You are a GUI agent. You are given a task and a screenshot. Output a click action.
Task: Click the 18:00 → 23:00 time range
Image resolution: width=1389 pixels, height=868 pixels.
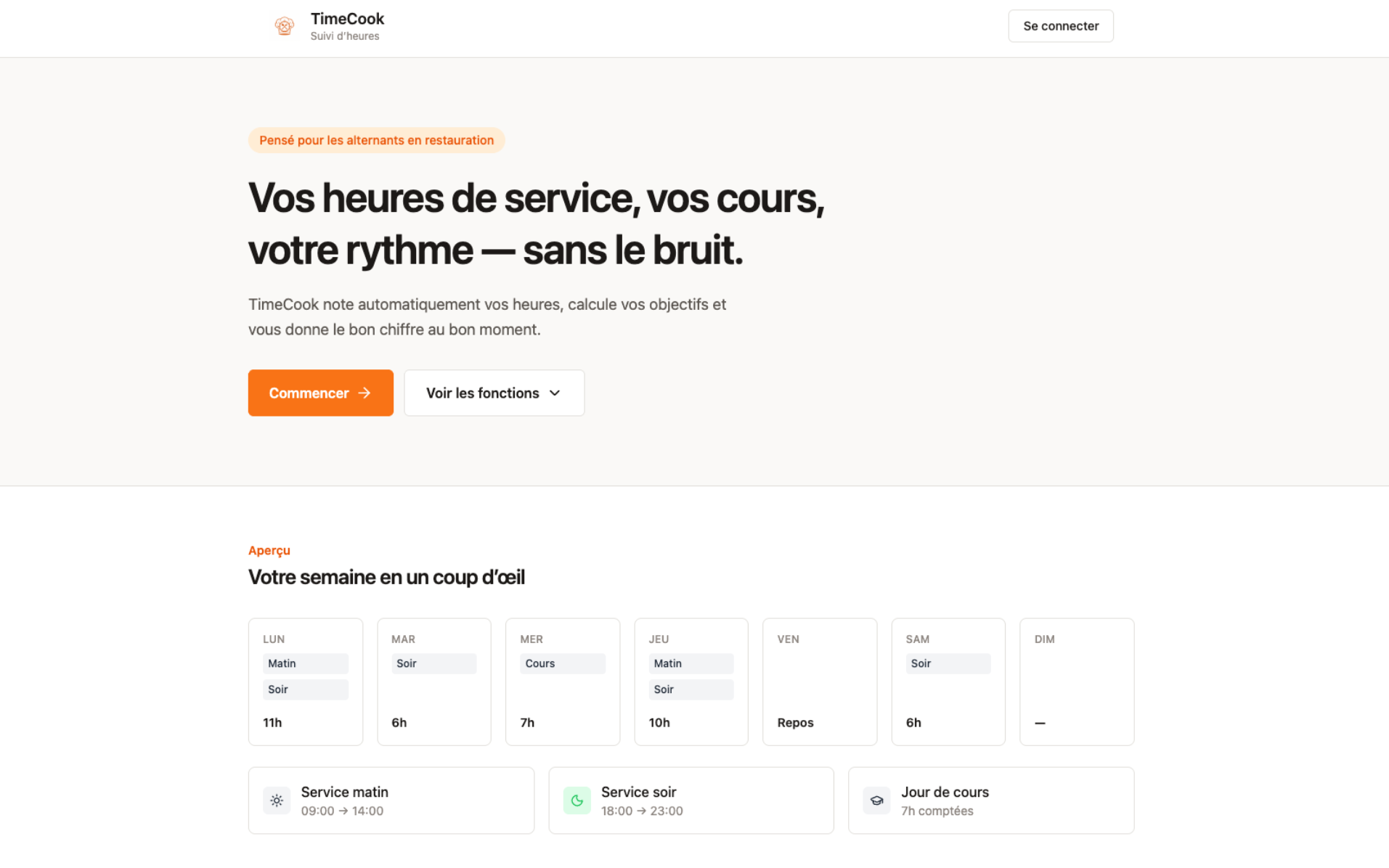click(x=642, y=811)
